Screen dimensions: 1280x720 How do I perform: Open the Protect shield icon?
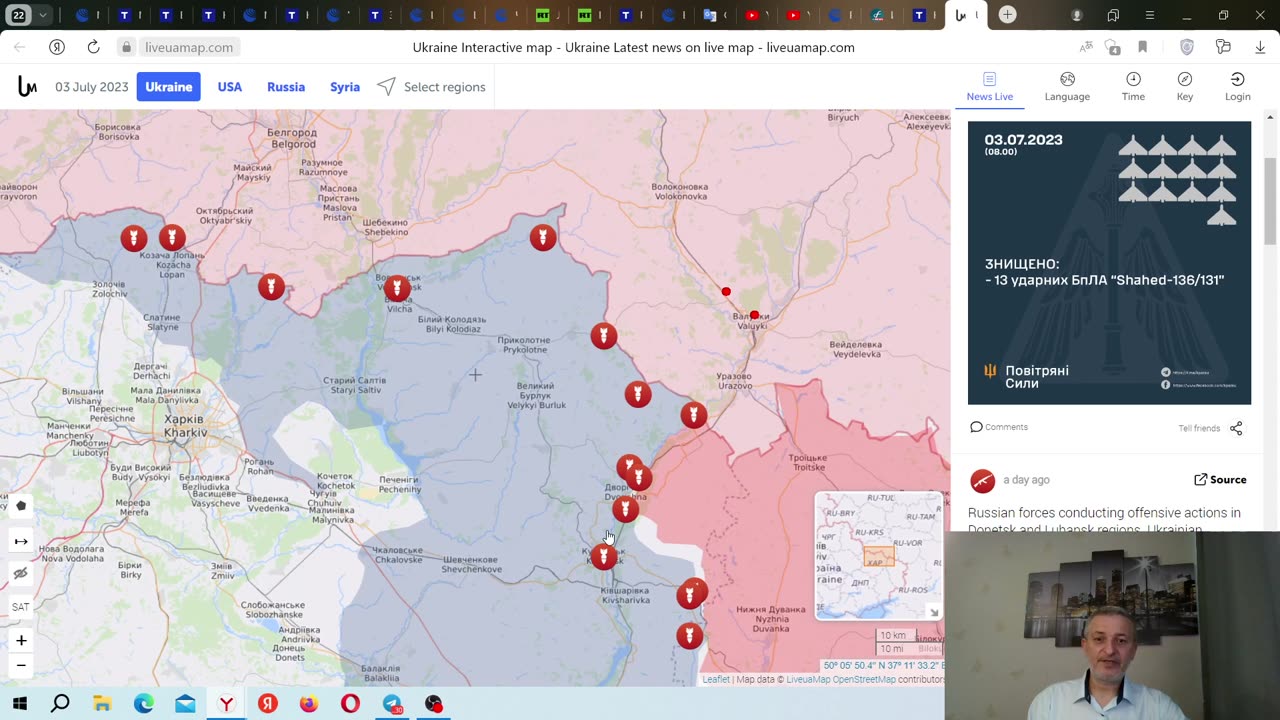tap(1187, 47)
